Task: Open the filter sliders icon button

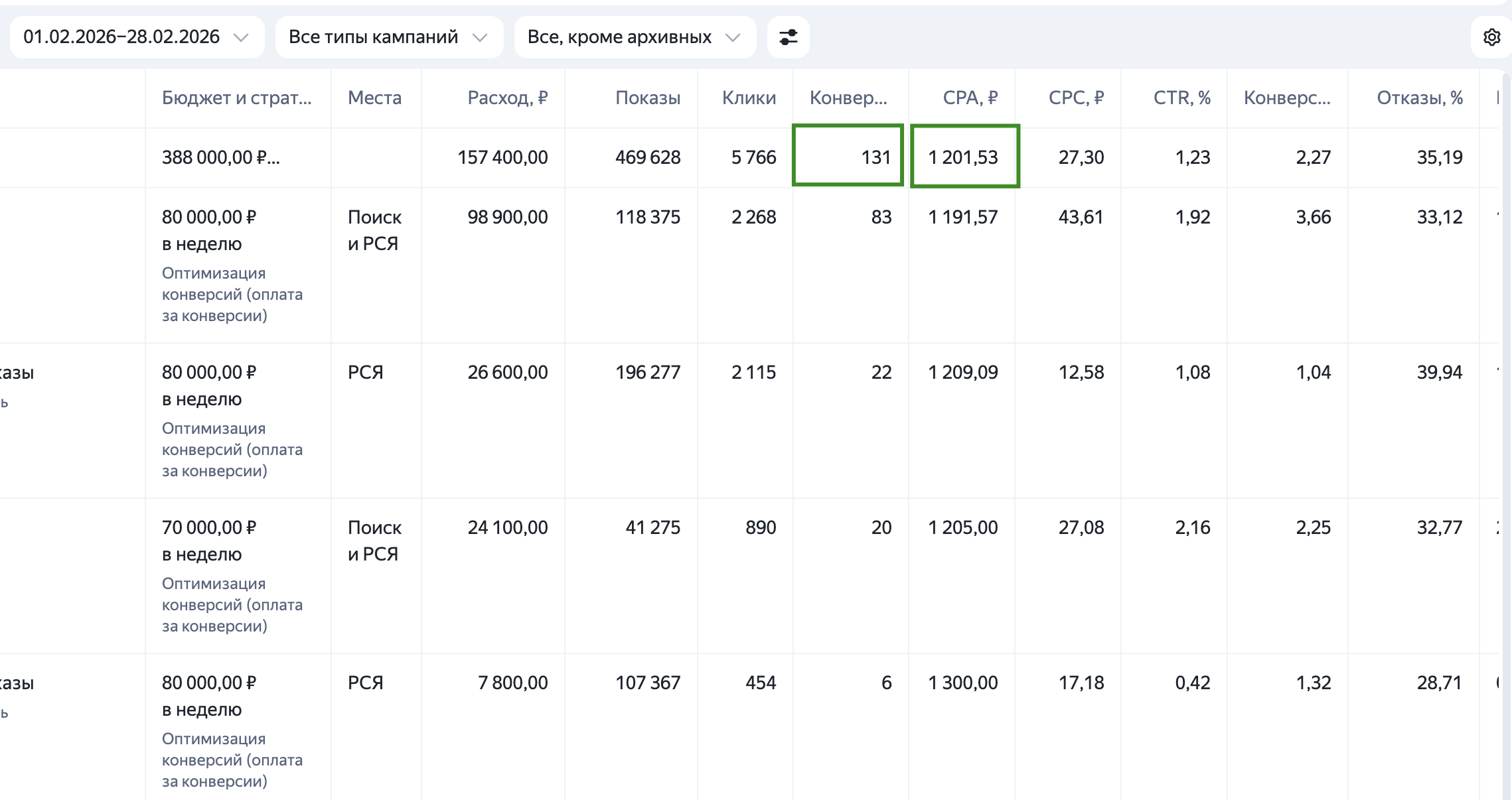Action: [788, 37]
